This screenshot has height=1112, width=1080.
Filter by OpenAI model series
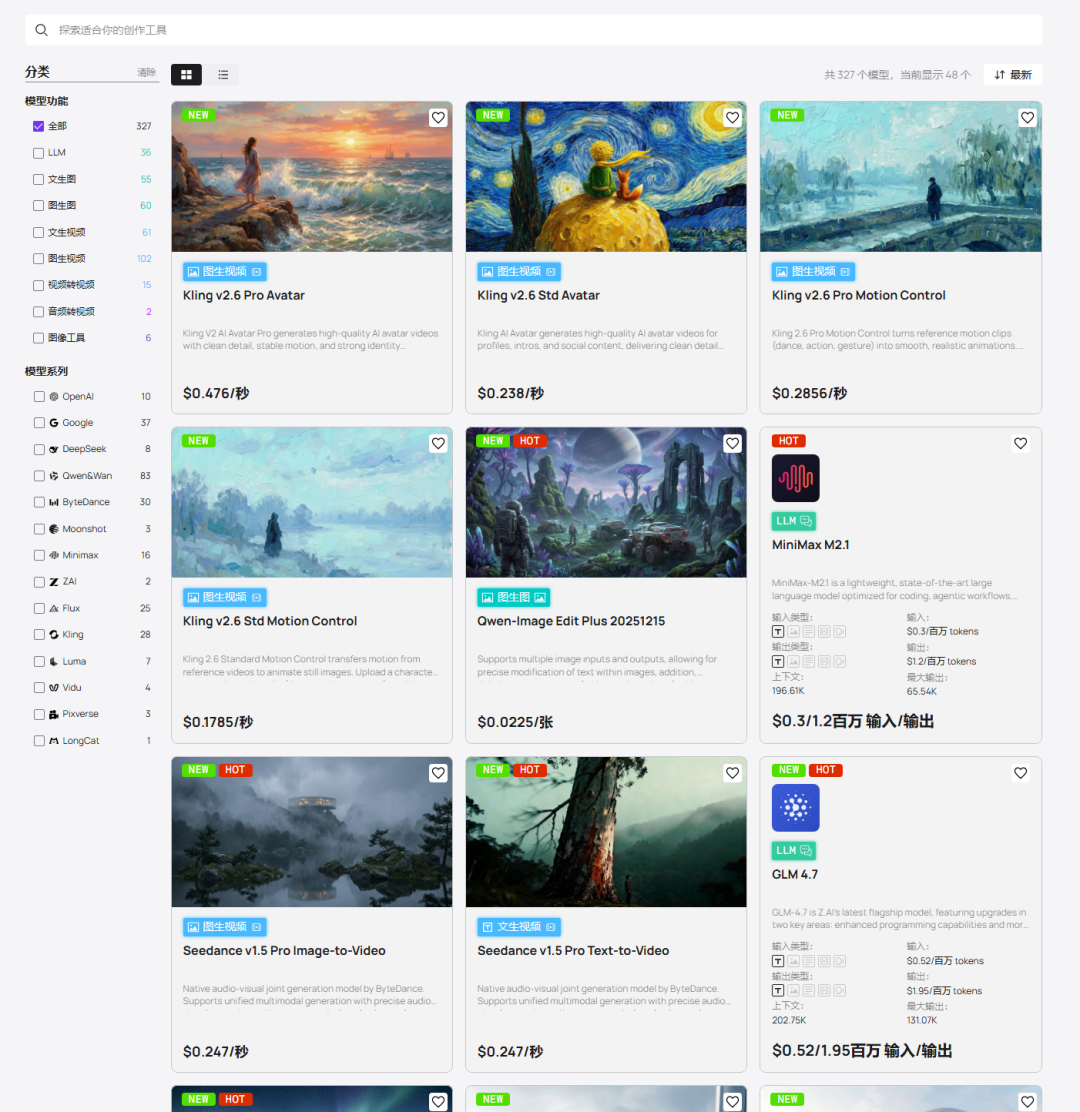(39, 396)
